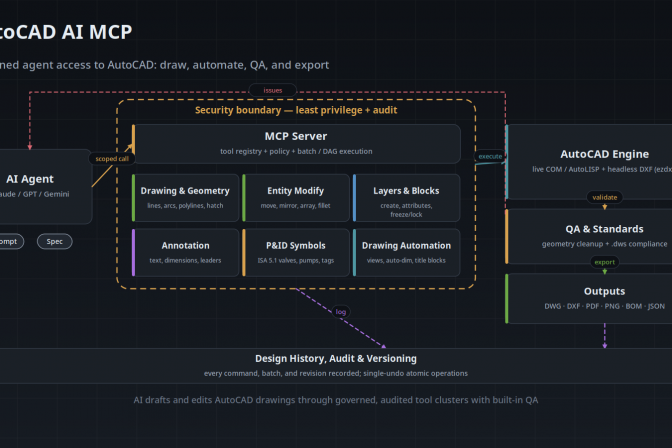Select the Outputs box
672x448 pixels.
[x=589, y=298]
